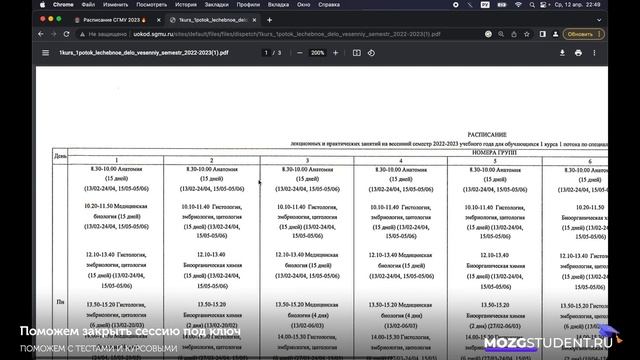Open PDF viewer more actions menu
This screenshot has height=360, width=640.
[594, 53]
